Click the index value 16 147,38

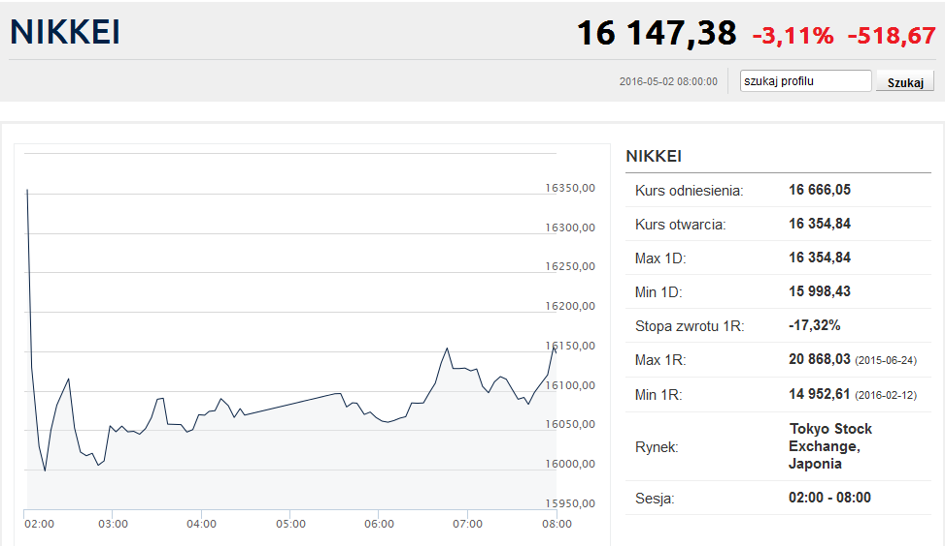tap(656, 33)
